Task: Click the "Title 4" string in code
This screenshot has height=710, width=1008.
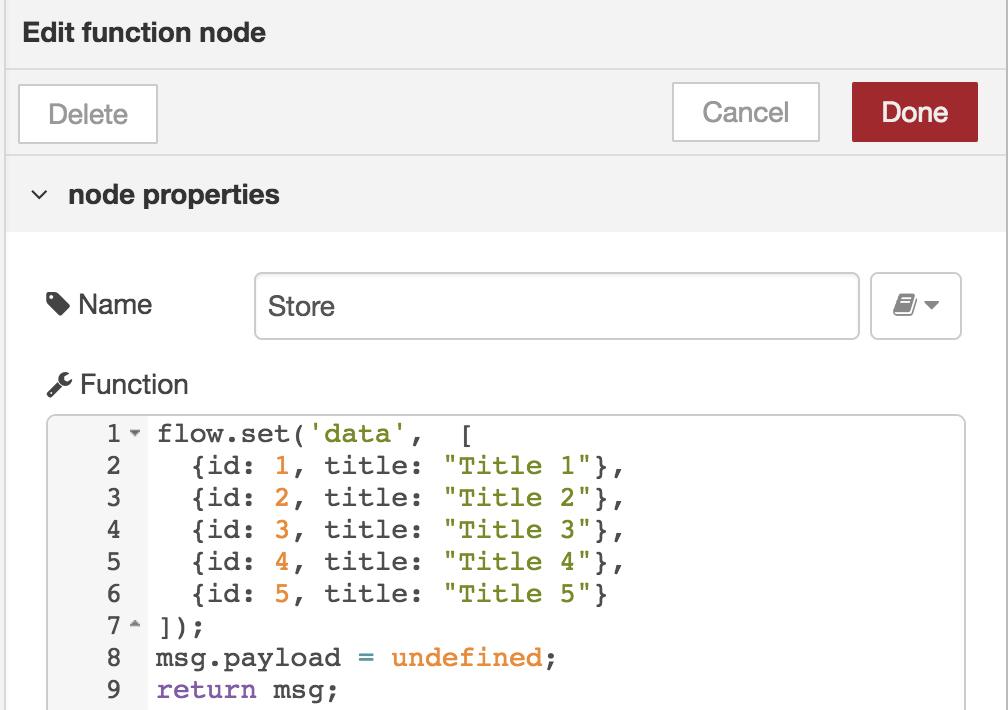Action: [x=517, y=562]
